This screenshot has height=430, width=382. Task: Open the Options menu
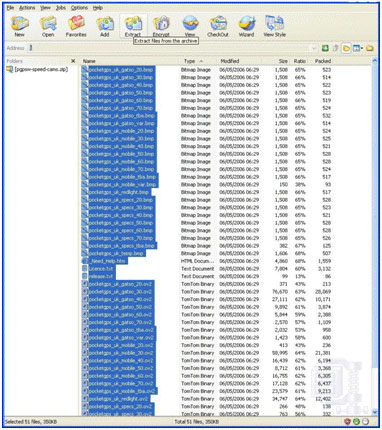point(79,8)
